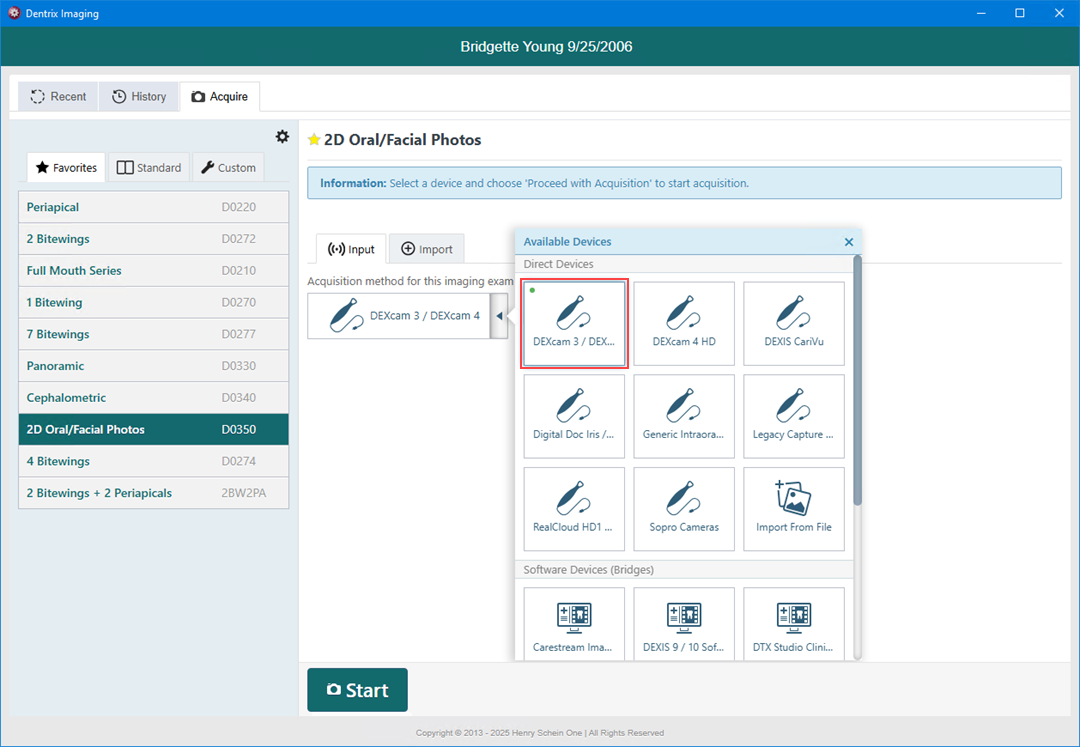Screen dimensions: 1080x747
Task: Choose the RealCloud HD1 device
Action: pyautogui.click(x=574, y=508)
